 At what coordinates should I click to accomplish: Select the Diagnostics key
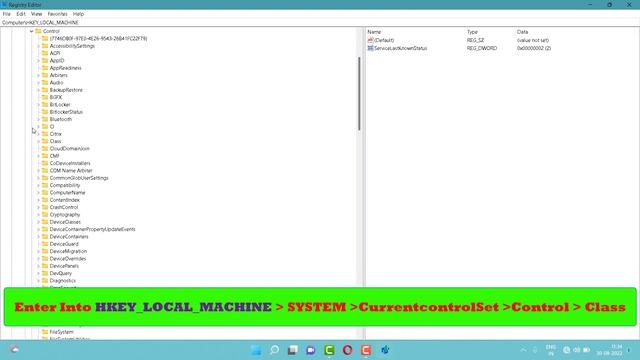click(x=62, y=281)
